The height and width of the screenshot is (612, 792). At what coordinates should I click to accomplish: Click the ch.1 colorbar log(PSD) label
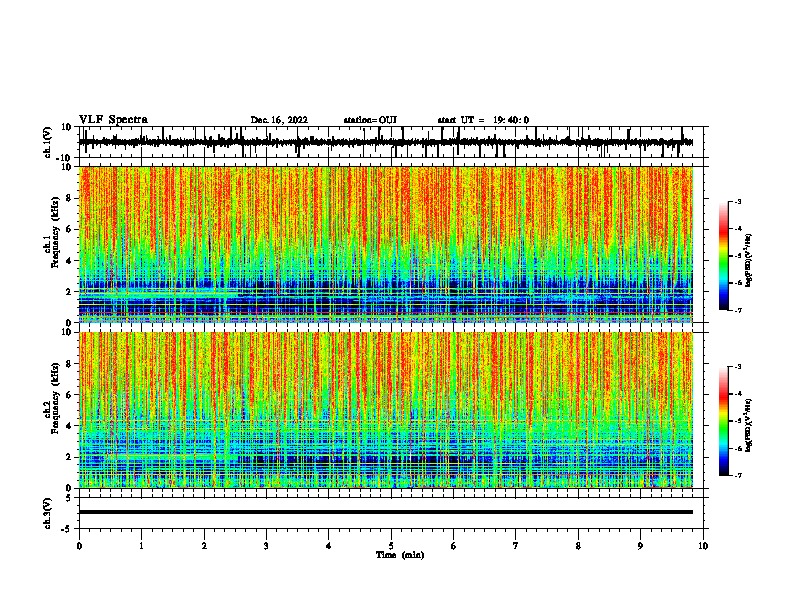tap(748, 260)
